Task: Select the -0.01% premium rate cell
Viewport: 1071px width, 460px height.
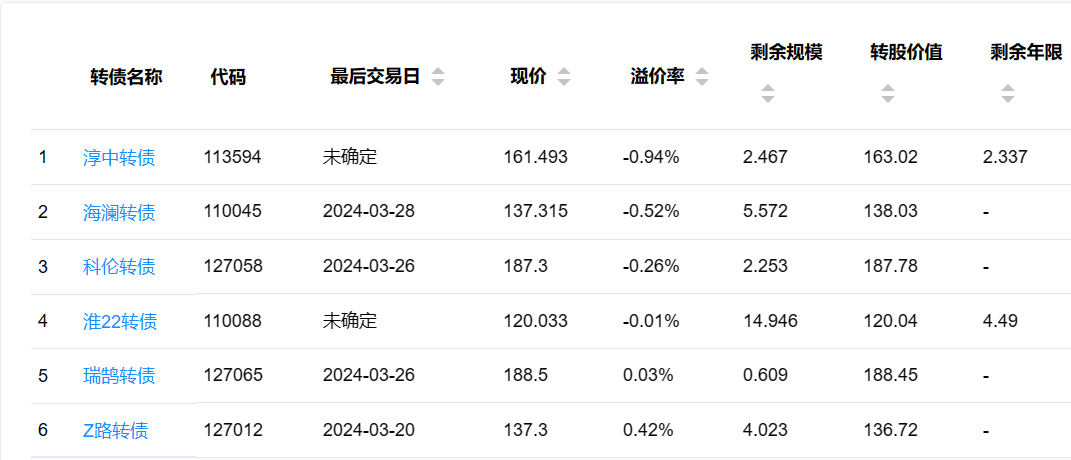Action: [x=651, y=321]
